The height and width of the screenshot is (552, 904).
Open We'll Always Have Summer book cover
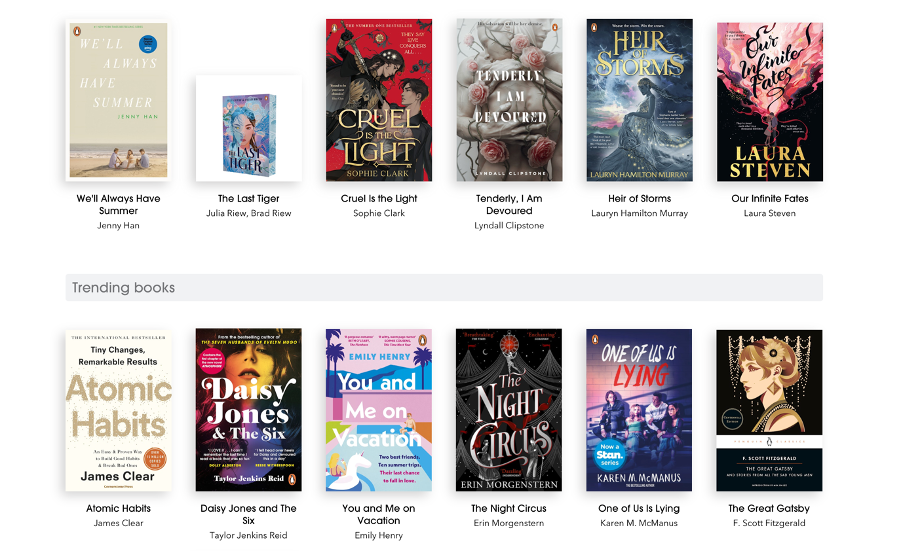pyautogui.click(x=118, y=100)
